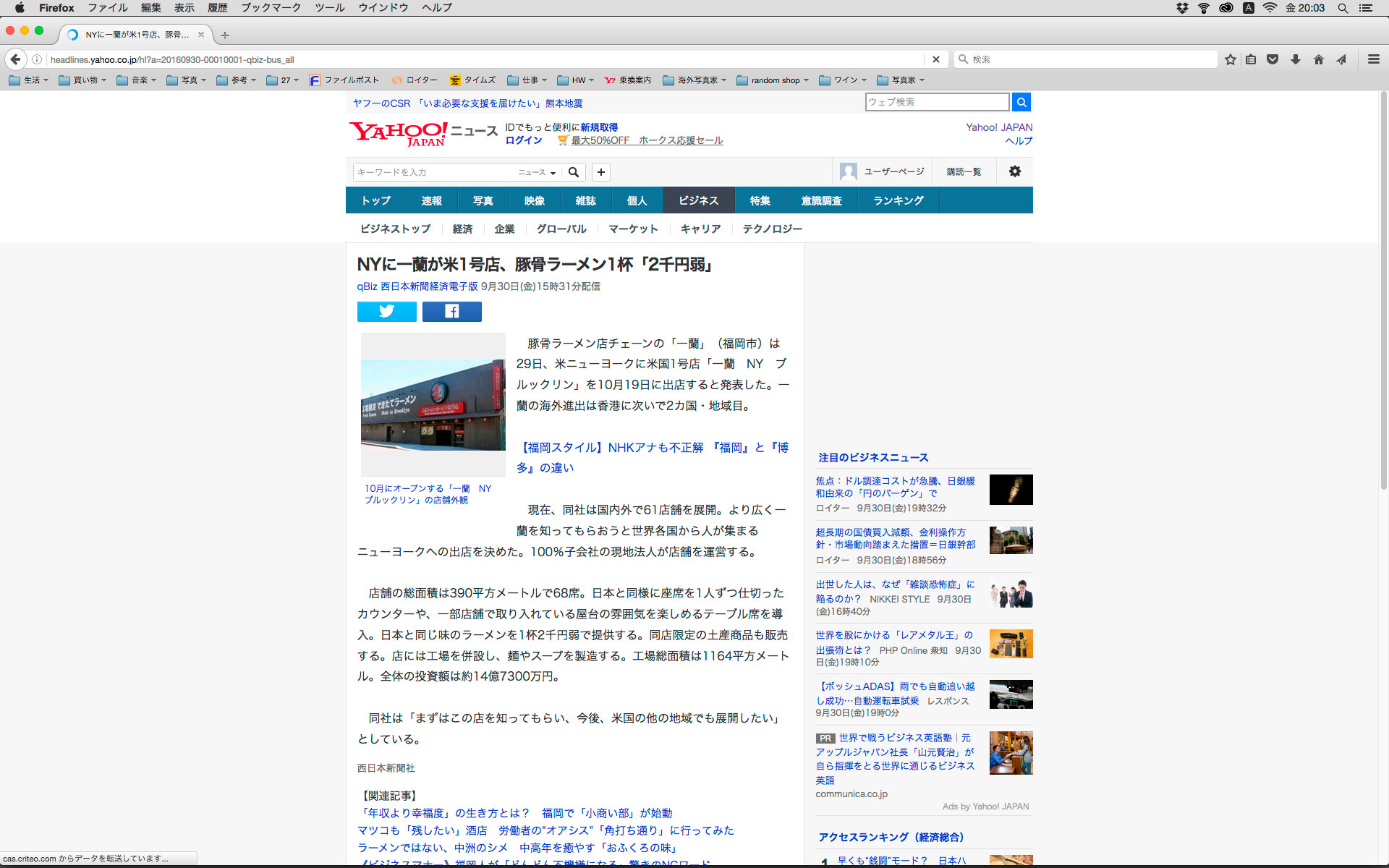
Task: Share article via Facebook button
Action: pos(451,312)
